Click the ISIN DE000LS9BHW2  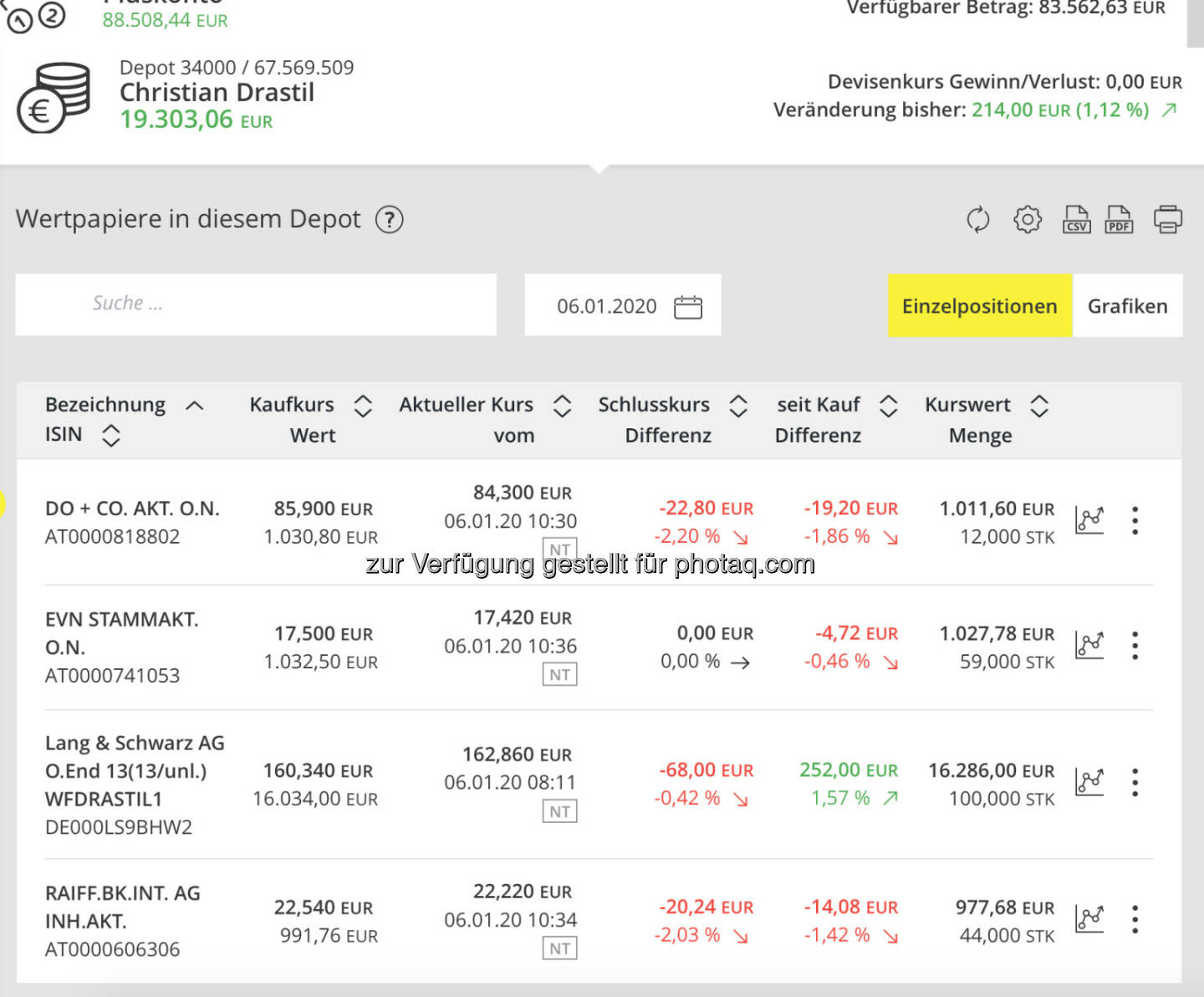click(x=119, y=827)
